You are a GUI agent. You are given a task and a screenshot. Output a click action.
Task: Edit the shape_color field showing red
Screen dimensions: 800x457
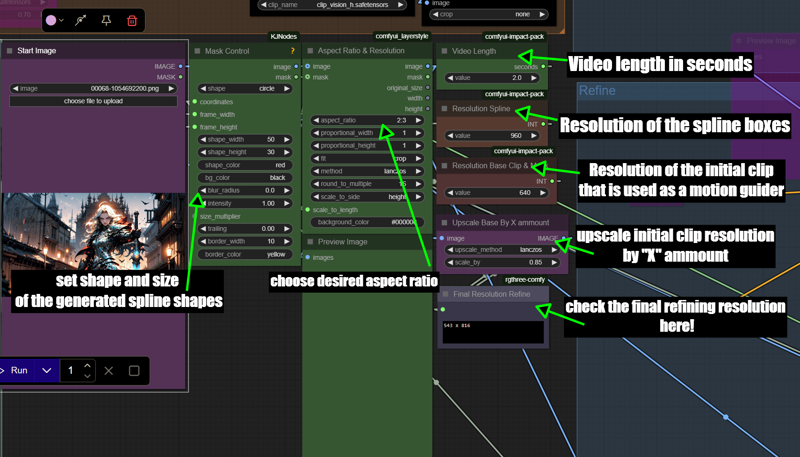(x=245, y=165)
